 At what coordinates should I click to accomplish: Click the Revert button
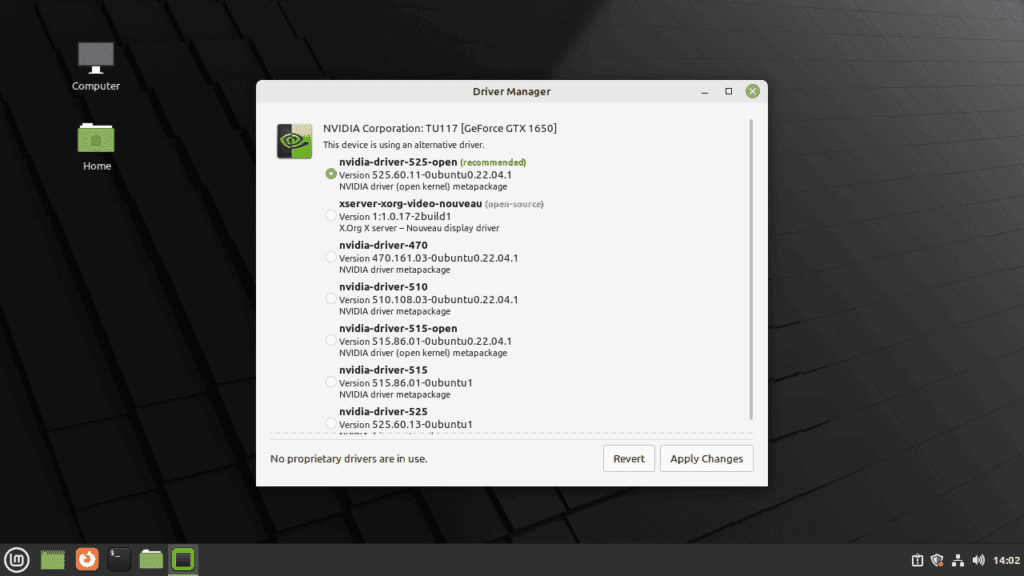coord(629,458)
